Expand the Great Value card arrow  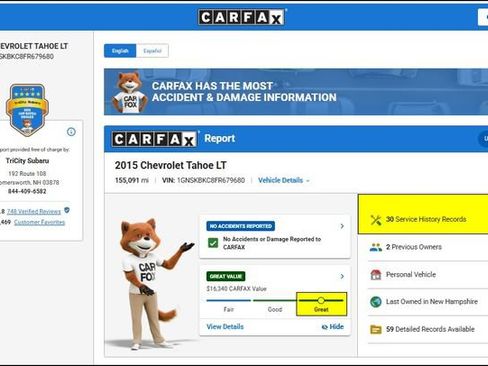coord(342,276)
